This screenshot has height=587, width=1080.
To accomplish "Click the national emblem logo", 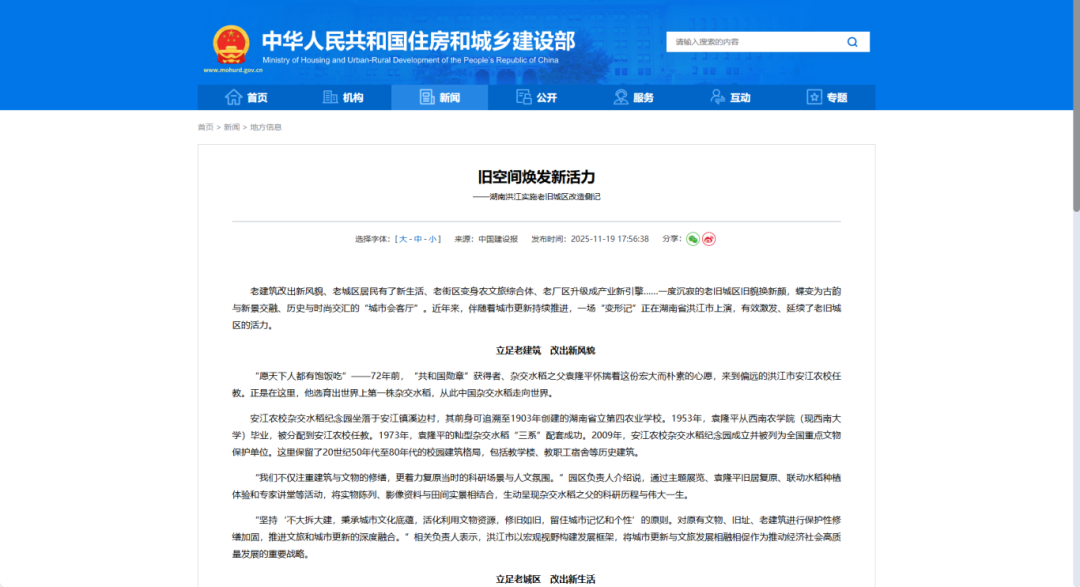I will [231, 45].
